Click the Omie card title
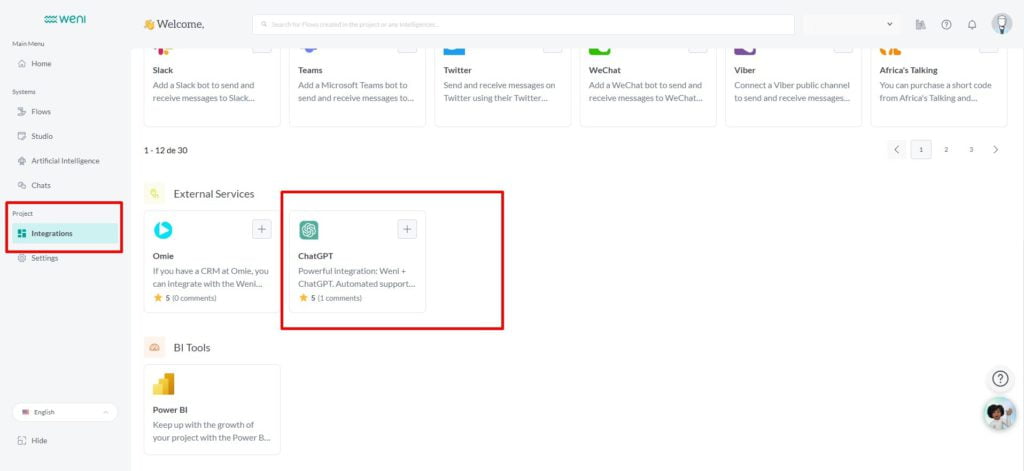Viewport: 1024px width, 471px height. 163,256
